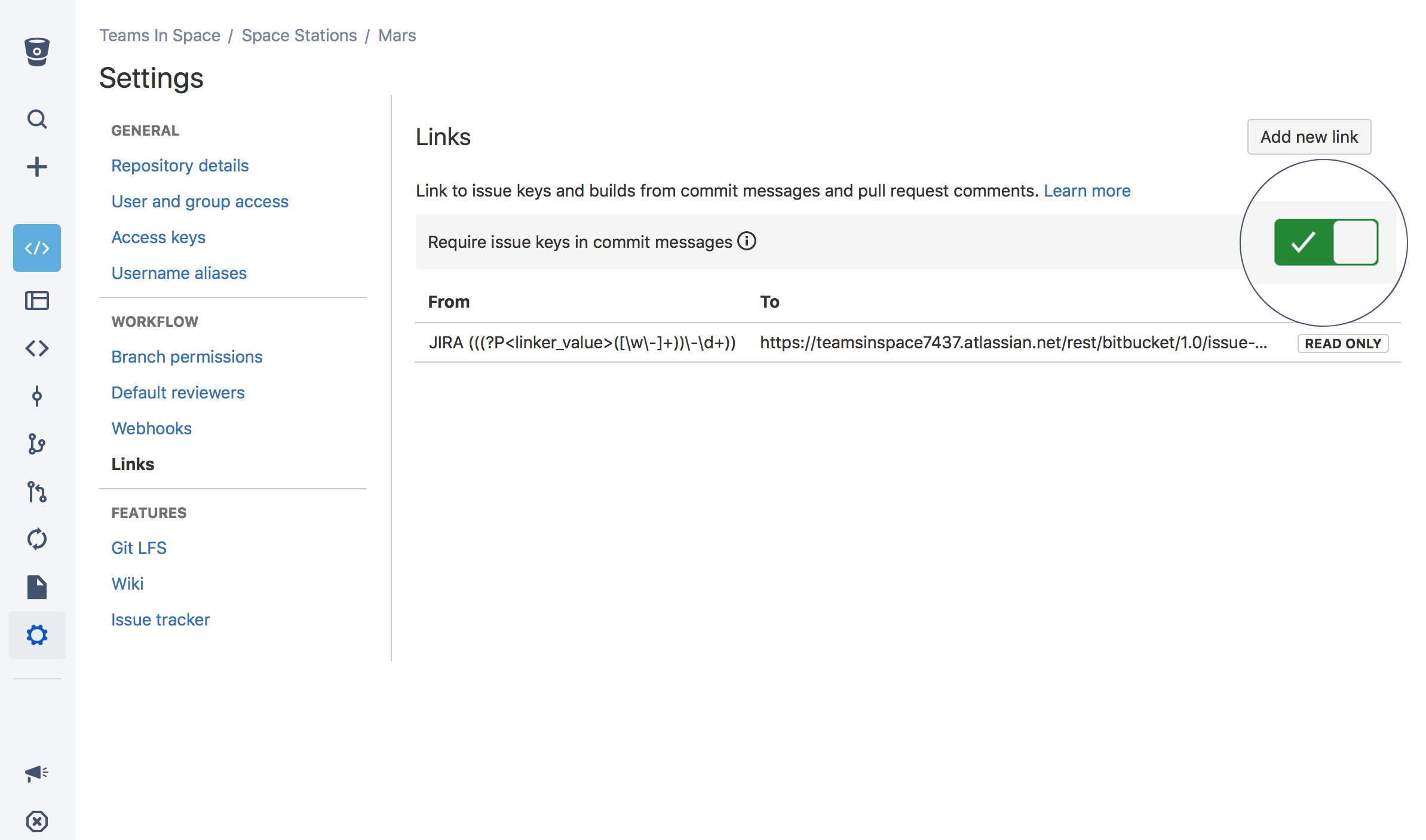Screen dimensions: 1426x840
Task: Click the Settings gear icon
Action: point(36,634)
